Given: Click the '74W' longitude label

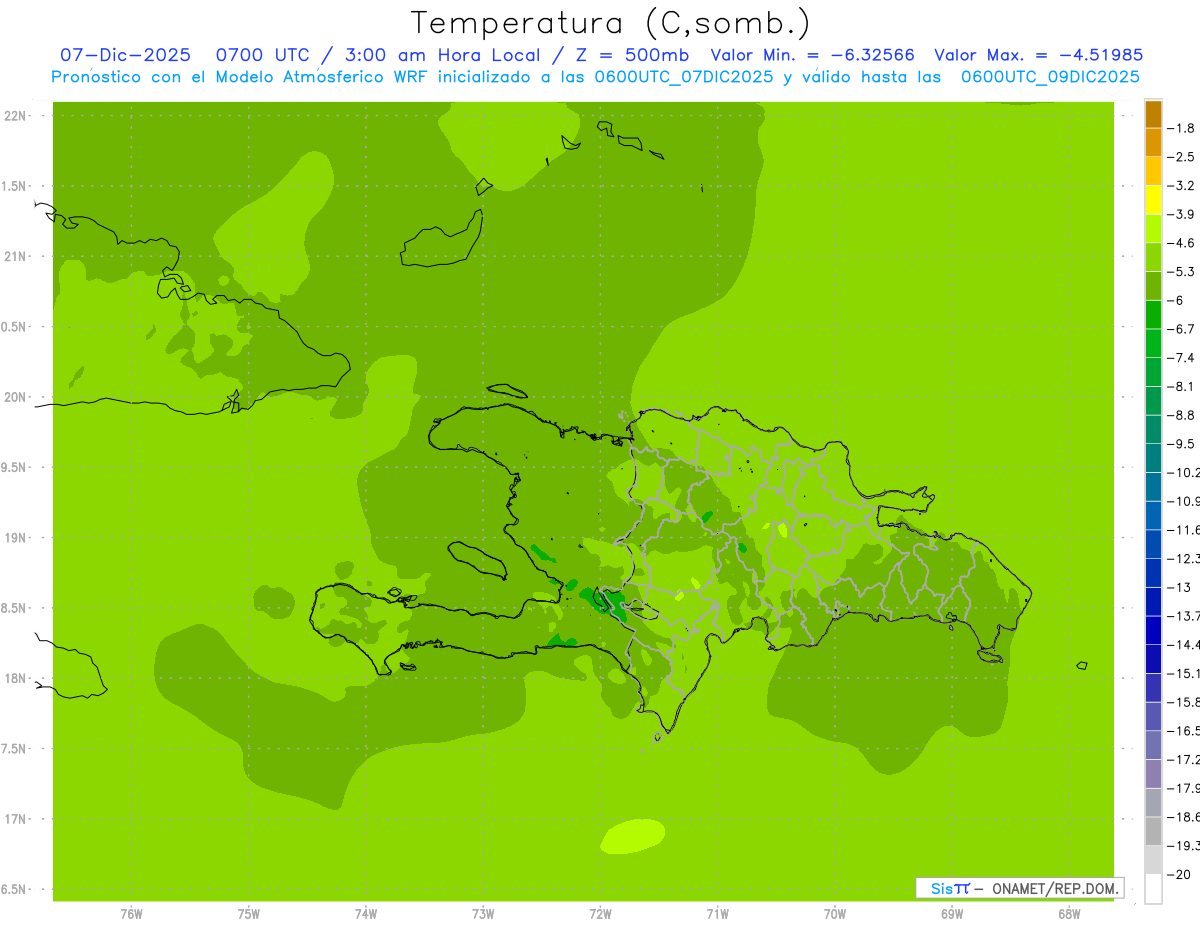Looking at the screenshot, I should pyautogui.click(x=366, y=914).
